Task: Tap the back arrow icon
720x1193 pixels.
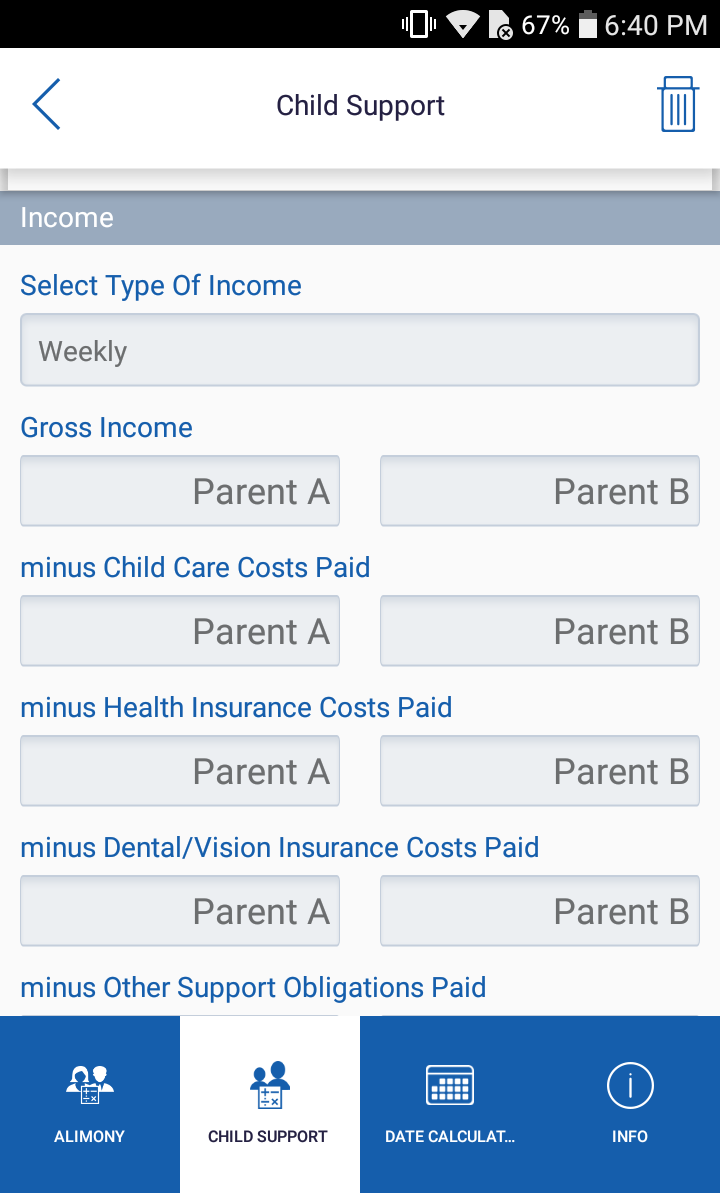Action: [46, 104]
